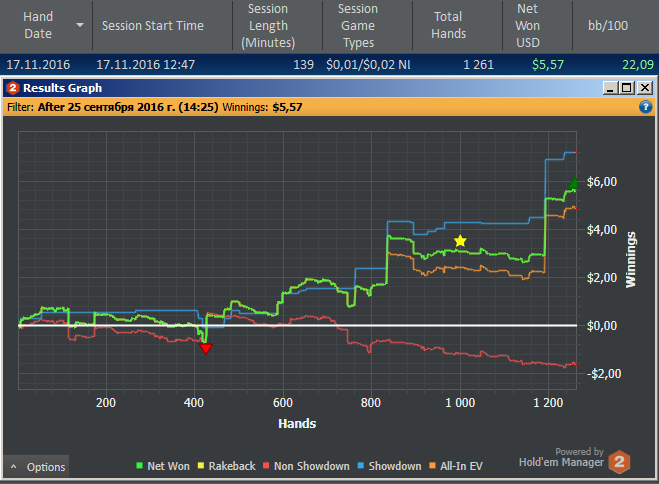Click the yellow star marker on the graph

pos(460,241)
